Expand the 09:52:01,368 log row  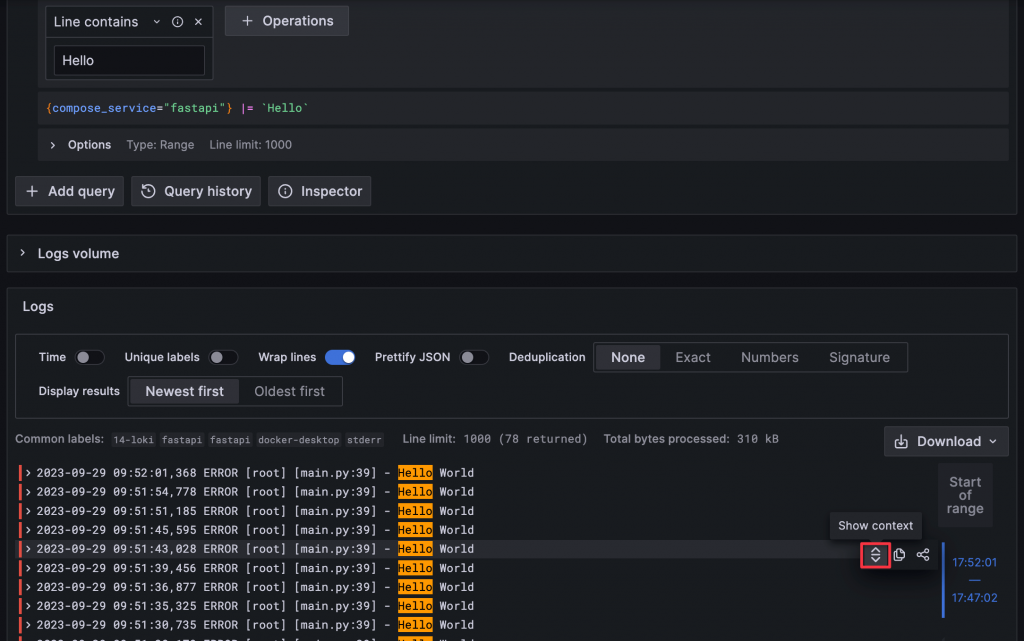28,473
